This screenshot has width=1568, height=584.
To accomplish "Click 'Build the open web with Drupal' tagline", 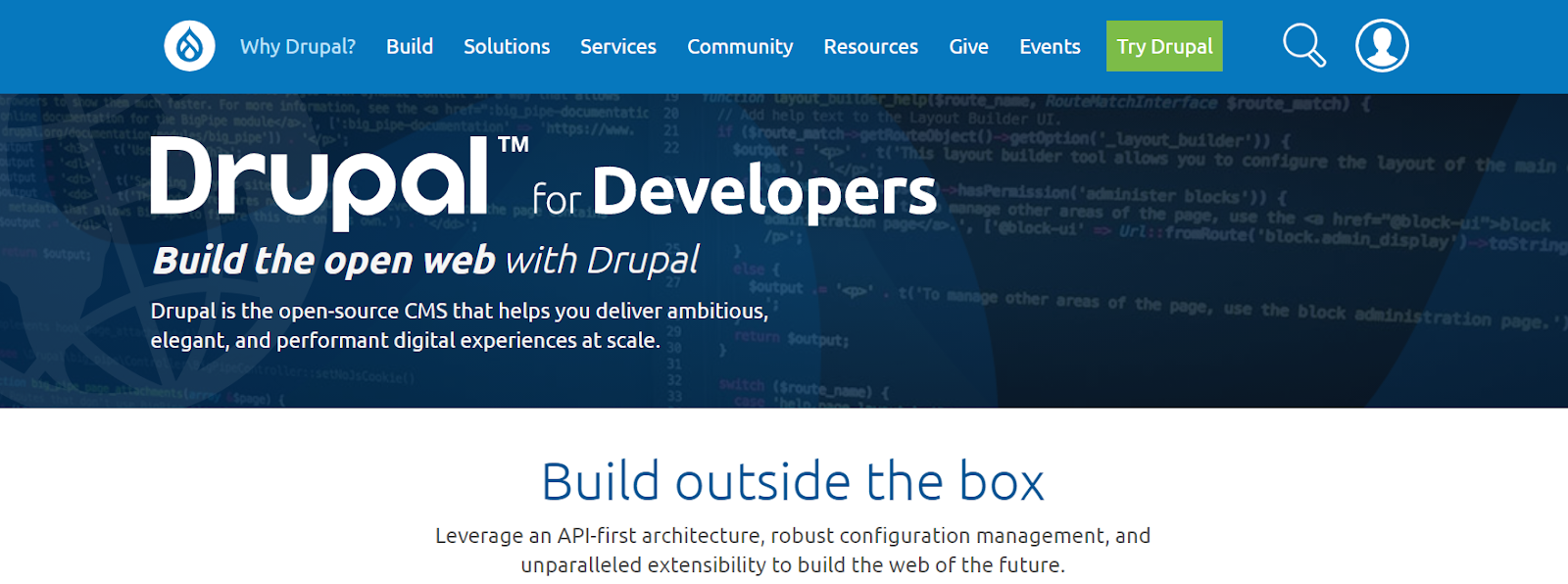I will pyautogui.click(x=425, y=261).
